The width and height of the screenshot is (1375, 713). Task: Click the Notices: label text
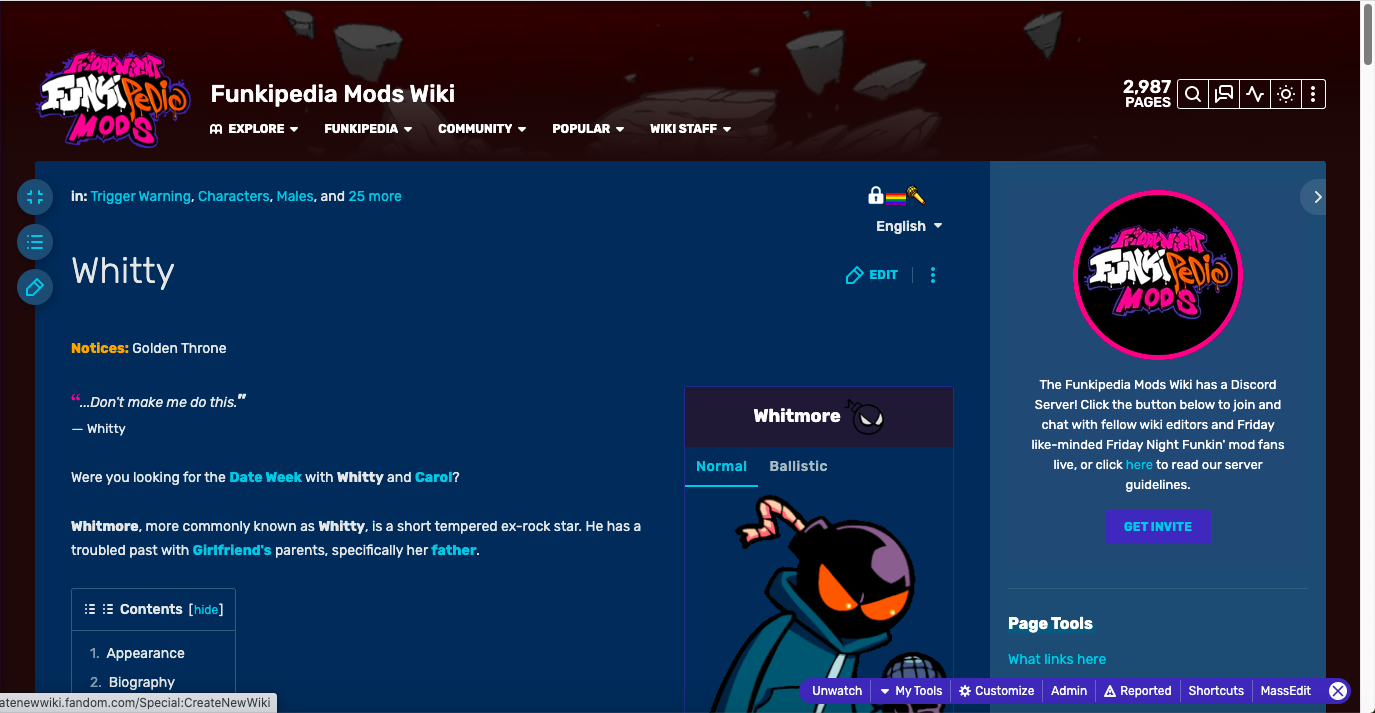pos(100,348)
